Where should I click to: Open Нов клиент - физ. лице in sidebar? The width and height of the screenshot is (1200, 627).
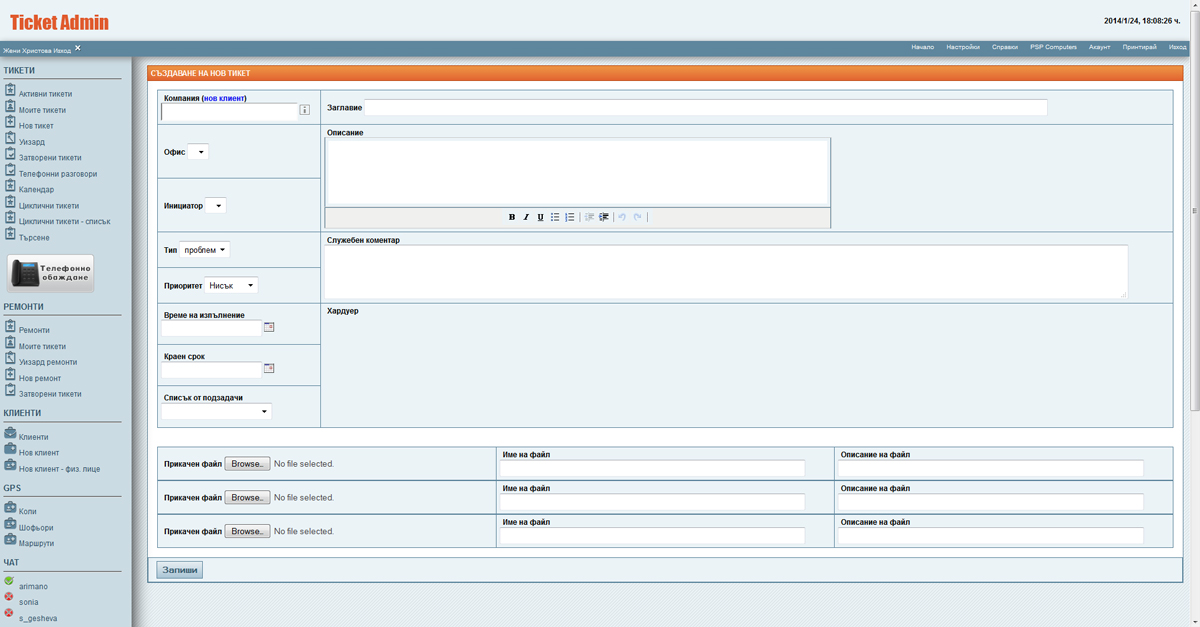[60, 469]
